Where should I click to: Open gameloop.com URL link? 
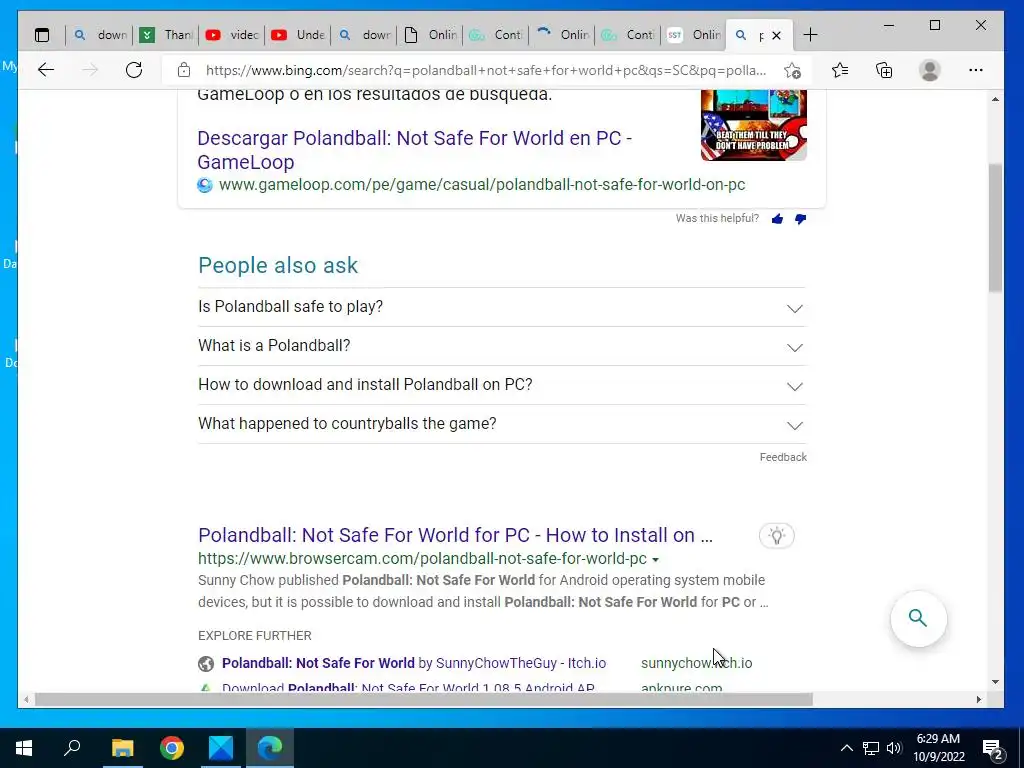(x=482, y=185)
